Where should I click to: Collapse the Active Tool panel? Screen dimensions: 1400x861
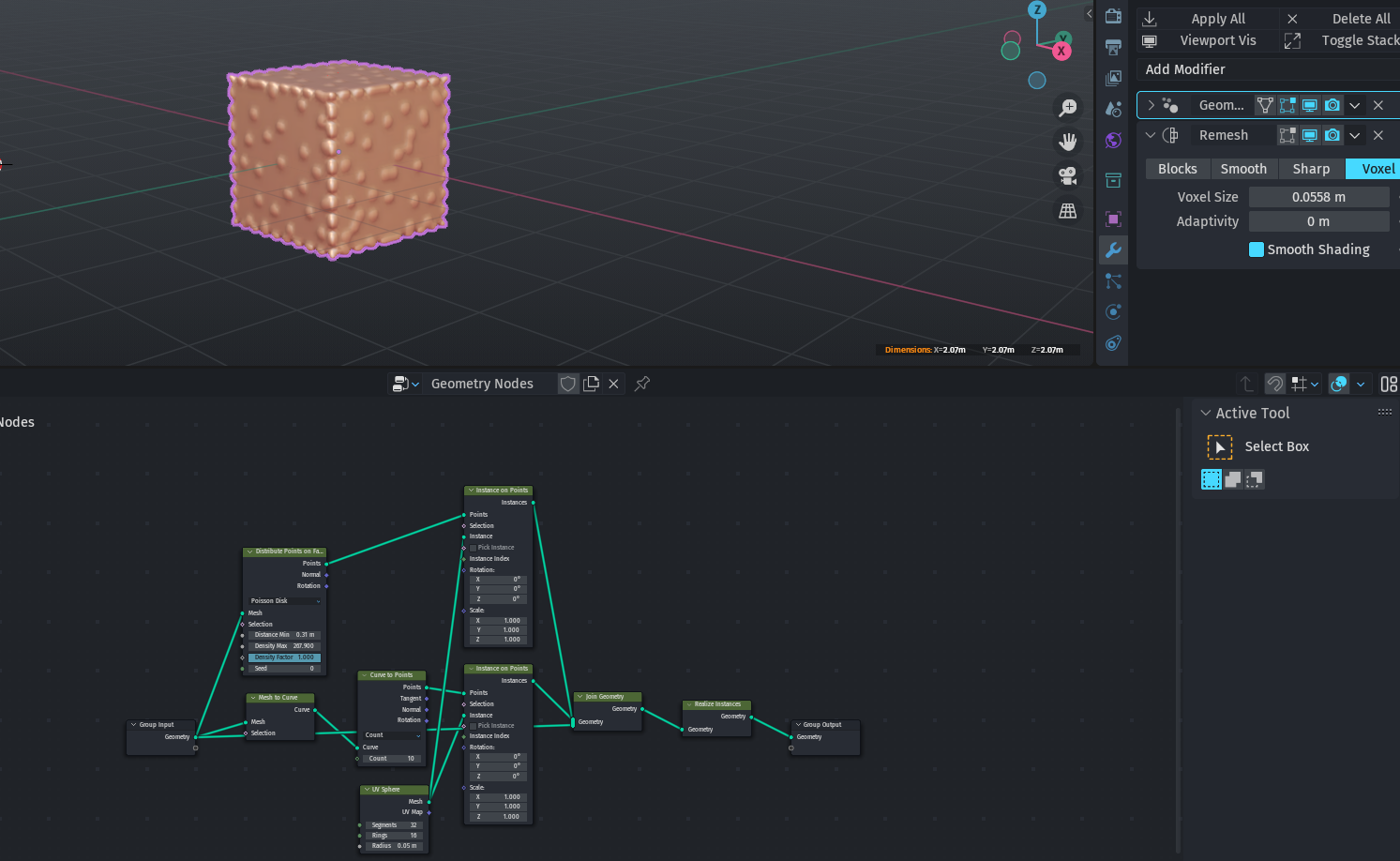(x=1206, y=413)
